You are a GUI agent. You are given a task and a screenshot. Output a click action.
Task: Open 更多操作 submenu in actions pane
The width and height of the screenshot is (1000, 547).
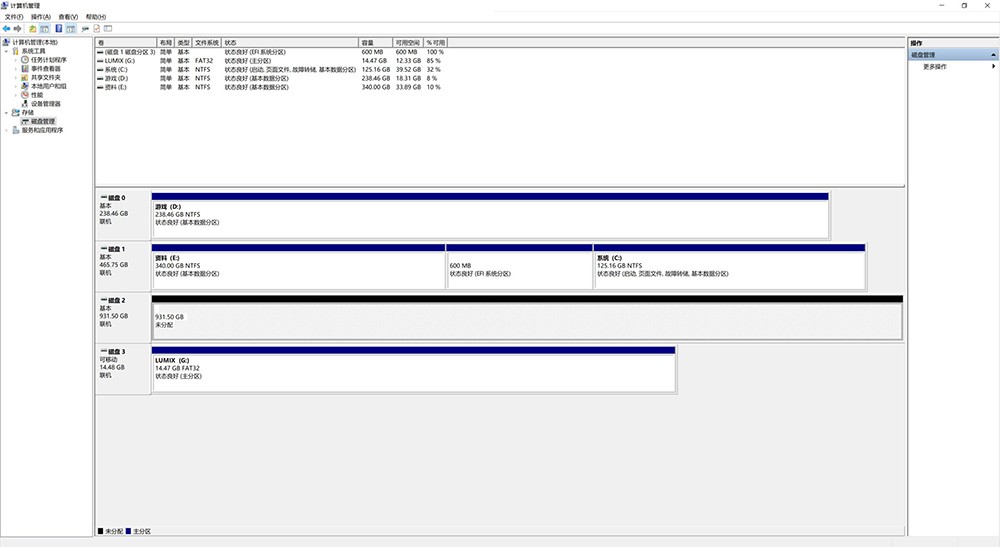coord(953,66)
